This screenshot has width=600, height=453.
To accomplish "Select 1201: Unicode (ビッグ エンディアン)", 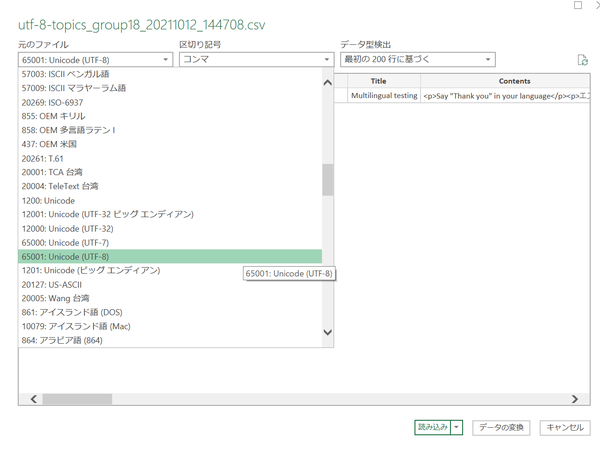I will (170, 270).
